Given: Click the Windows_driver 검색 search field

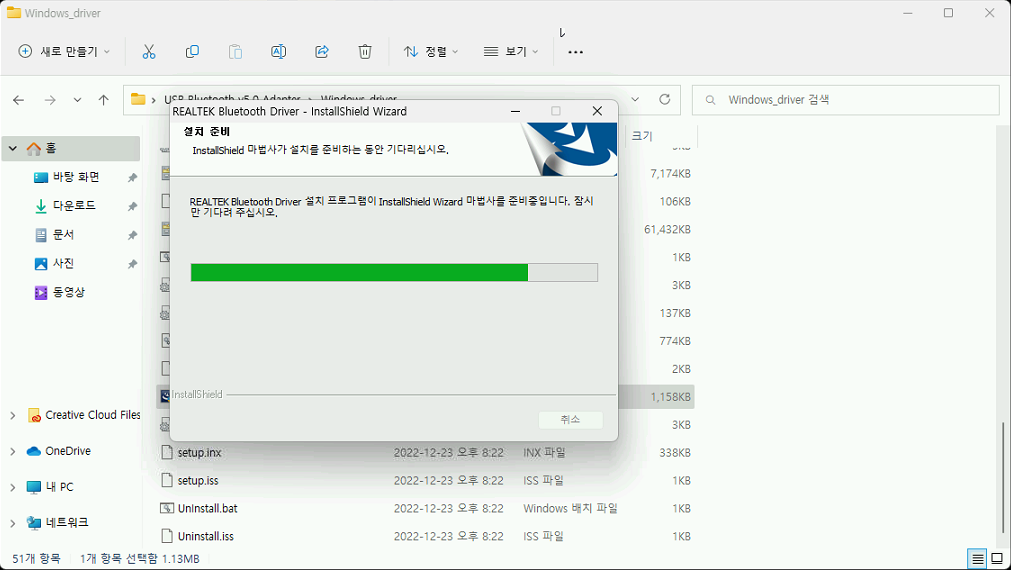Looking at the screenshot, I should [846, 100].
